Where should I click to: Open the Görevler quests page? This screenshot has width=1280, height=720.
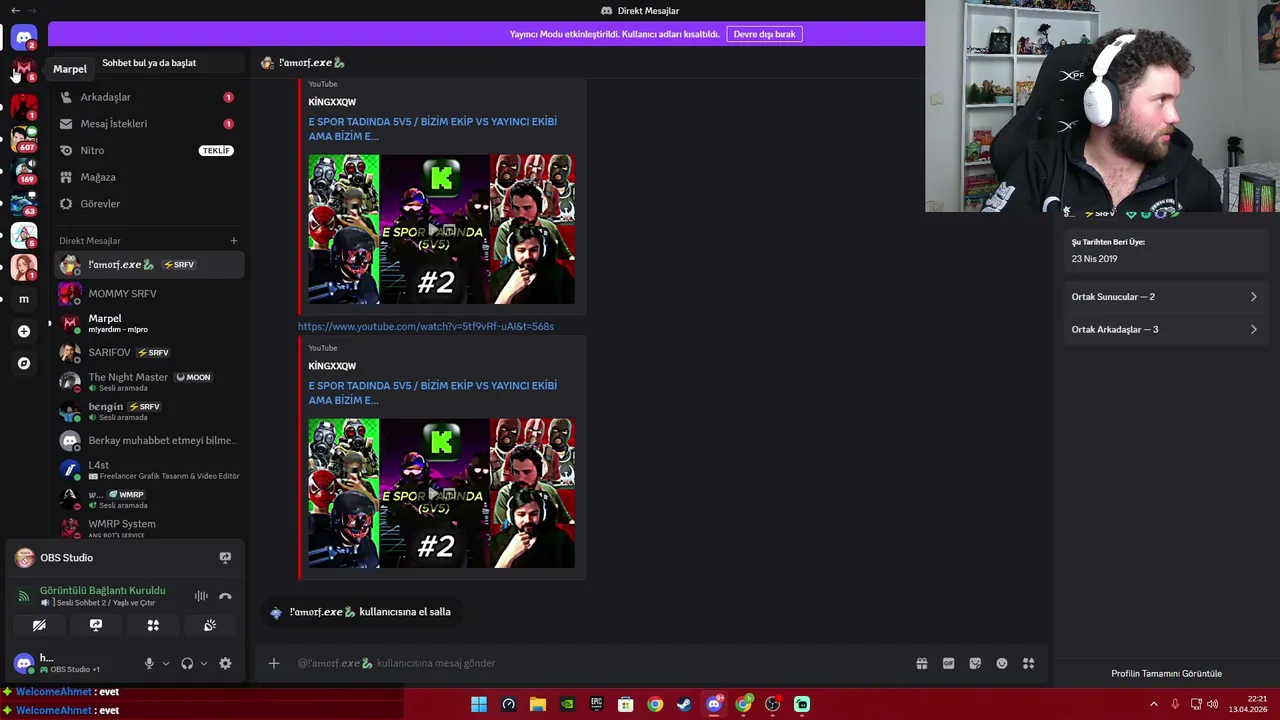(x=148, y=204)
